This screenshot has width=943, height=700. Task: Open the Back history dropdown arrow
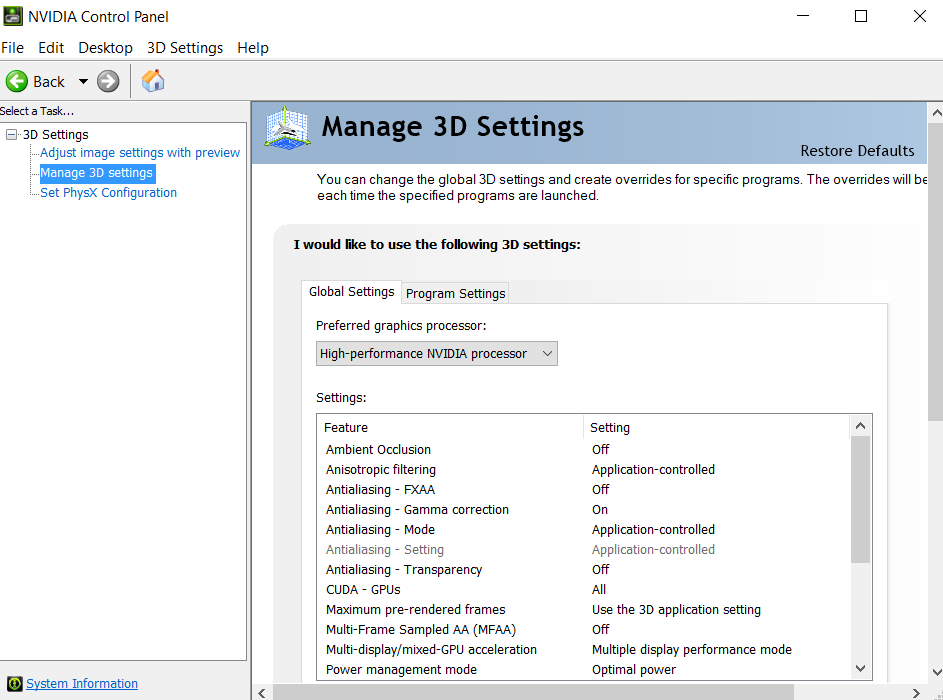pos(83,81)
